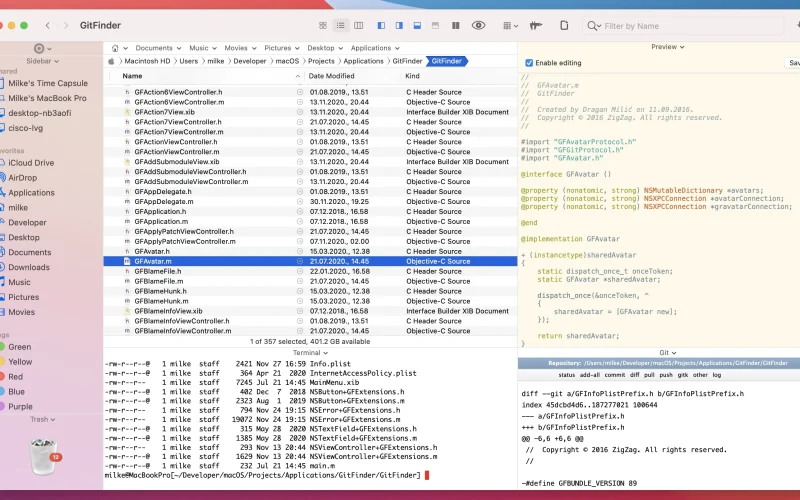Select the Red color tag
Screen dimensions: 800x500
pos(15,377)
